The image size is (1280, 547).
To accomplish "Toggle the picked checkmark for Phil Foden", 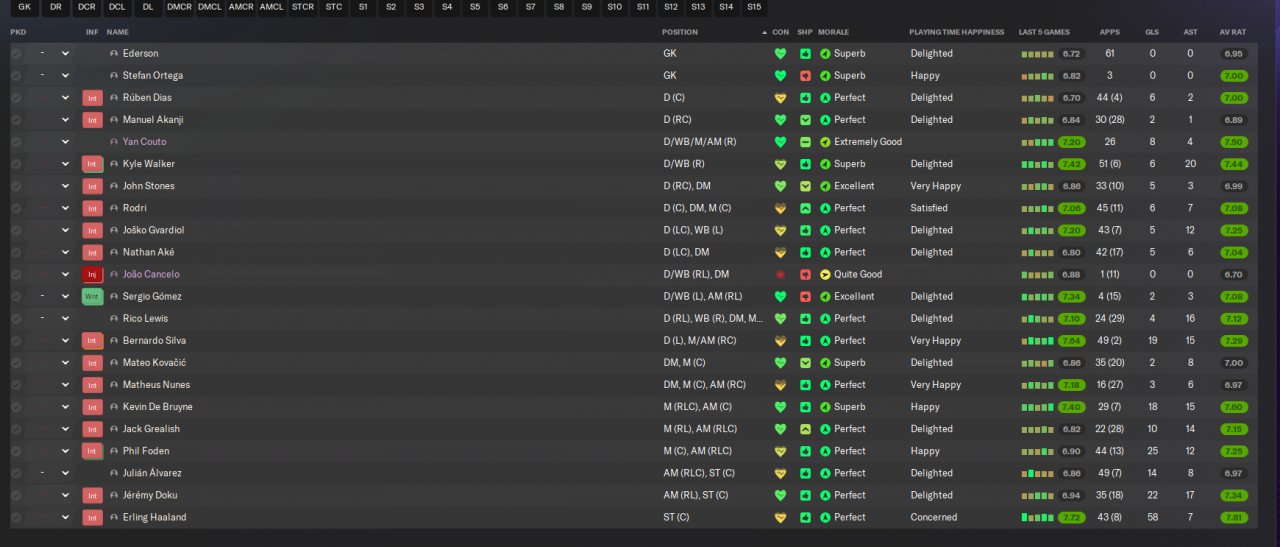I will click(x=16, y=451).
